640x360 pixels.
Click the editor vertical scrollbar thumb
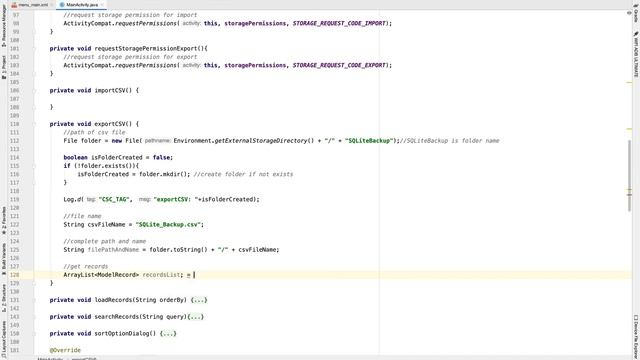[x=629, y=176]
